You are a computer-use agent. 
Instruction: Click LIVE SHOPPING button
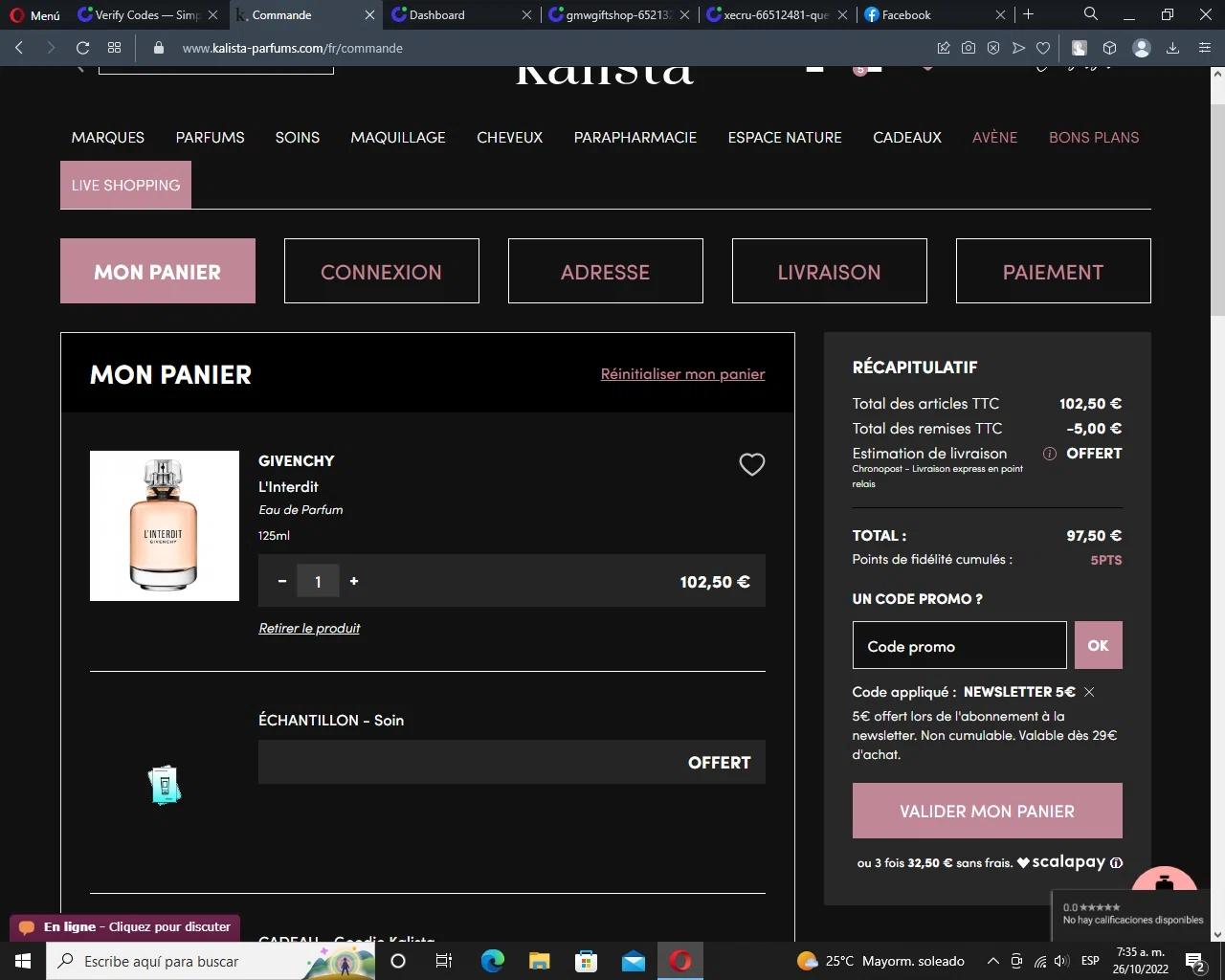tap(125, 185)
